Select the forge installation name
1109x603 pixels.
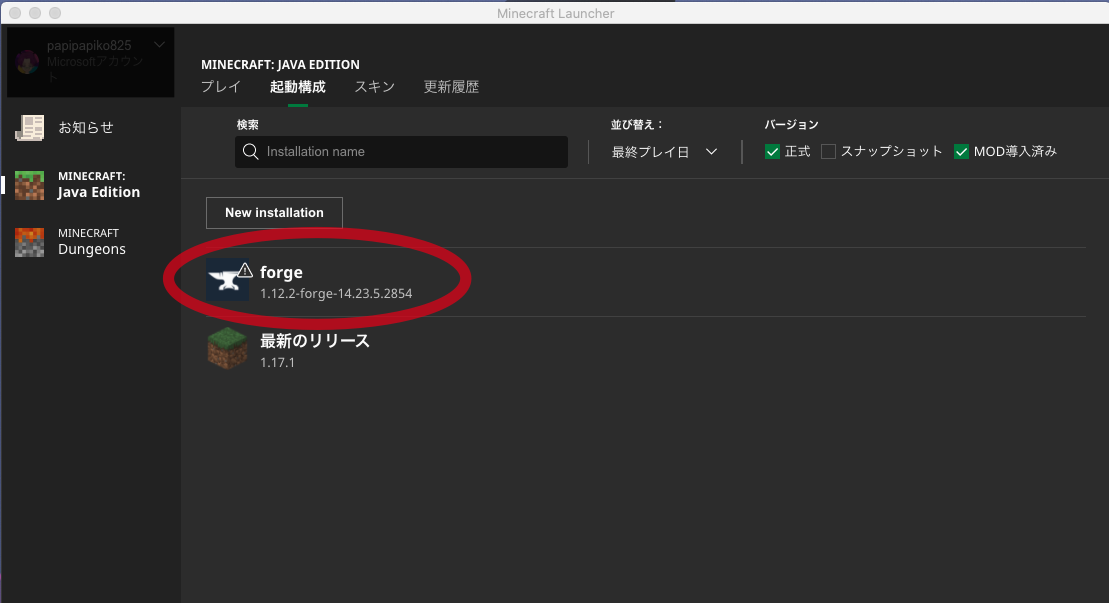pos(281,272)
